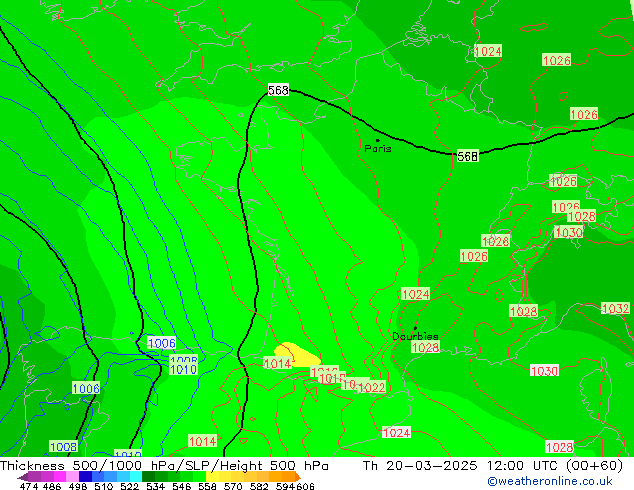Select the white-background 1028 isobar label

[x=560, y=447]
